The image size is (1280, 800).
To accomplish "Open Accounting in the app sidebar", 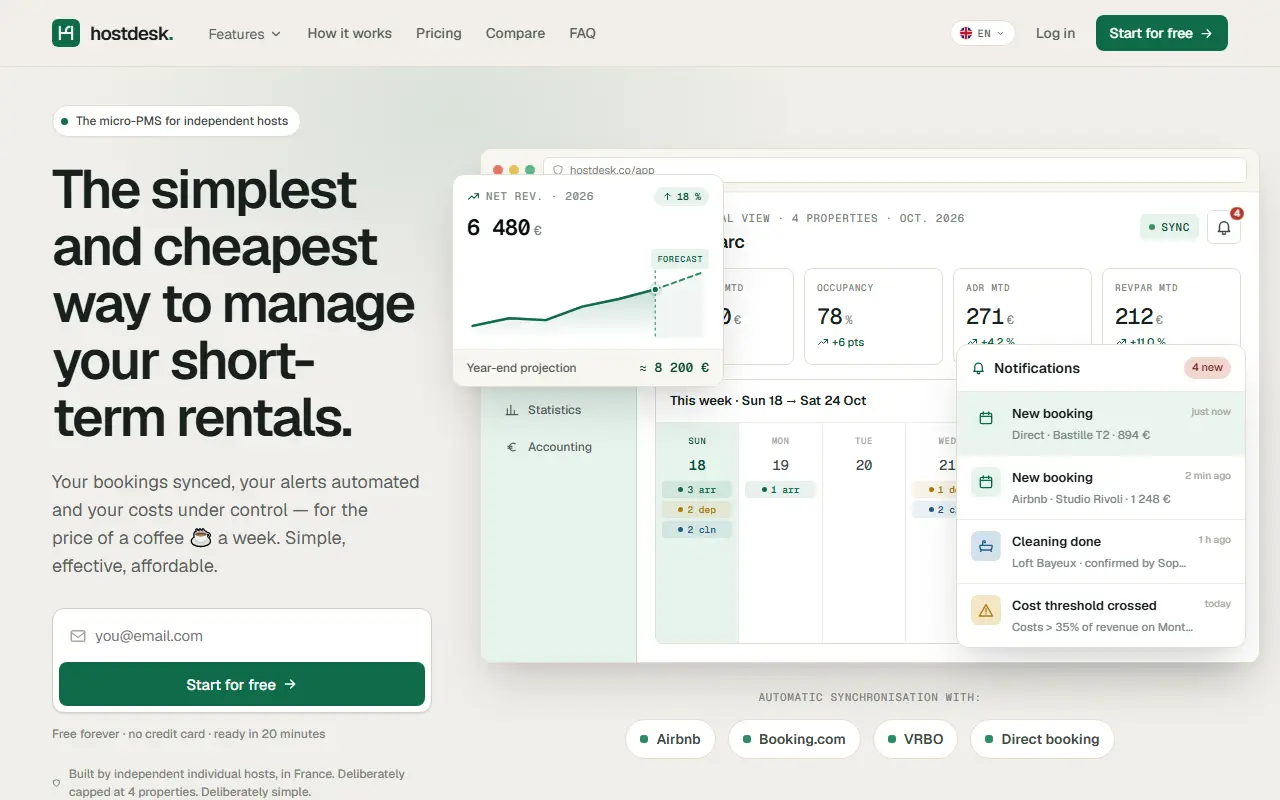I will pyautogui.click(x=560, y=447).
